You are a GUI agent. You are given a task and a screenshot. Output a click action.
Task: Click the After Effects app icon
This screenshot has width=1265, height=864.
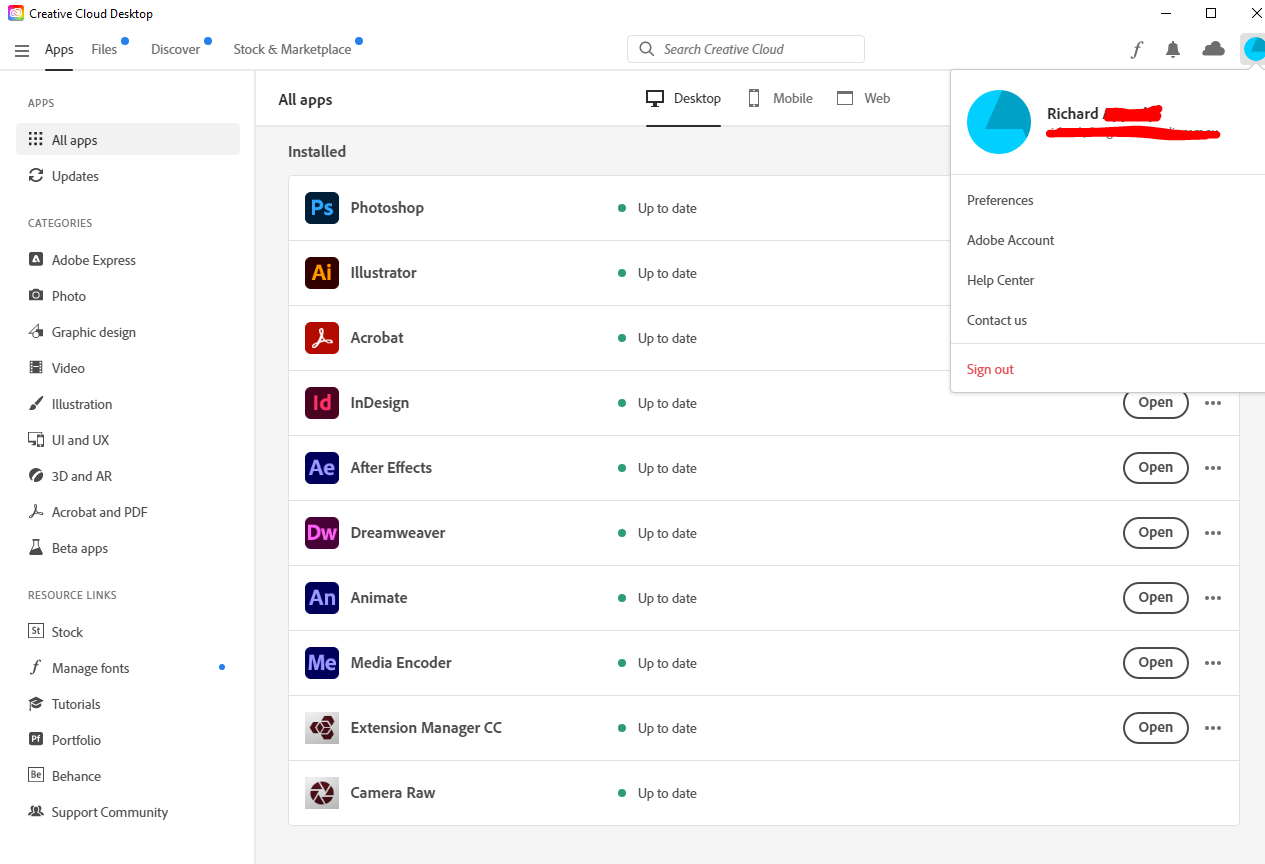[x=322, y=468]
